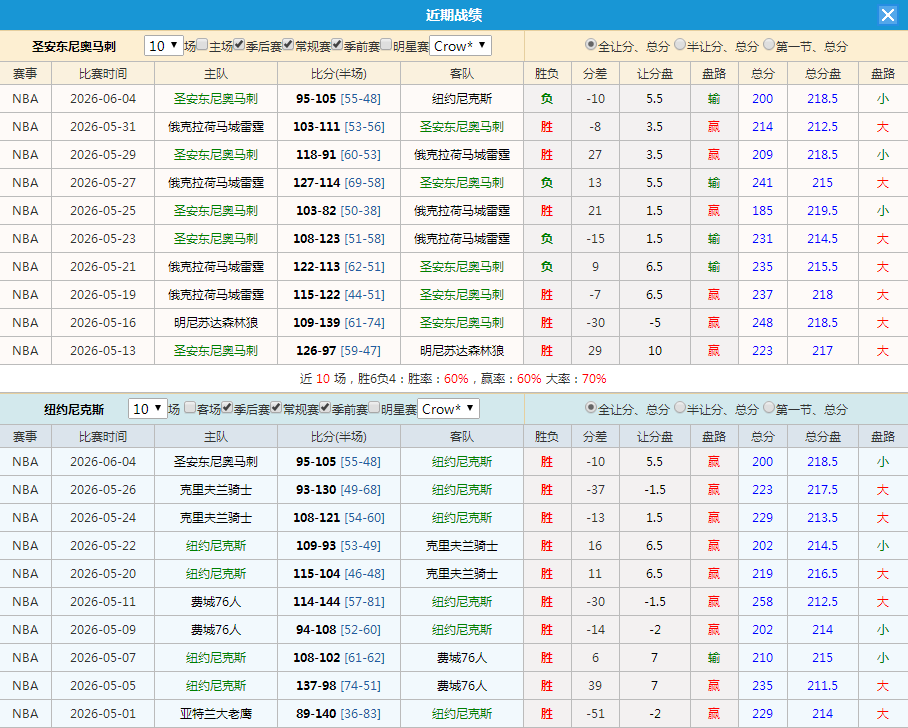Open 明尼苏达森林狼 link in the 2026-05-16 row
Screen dimensions: 908x728
[x=216, y=323]
